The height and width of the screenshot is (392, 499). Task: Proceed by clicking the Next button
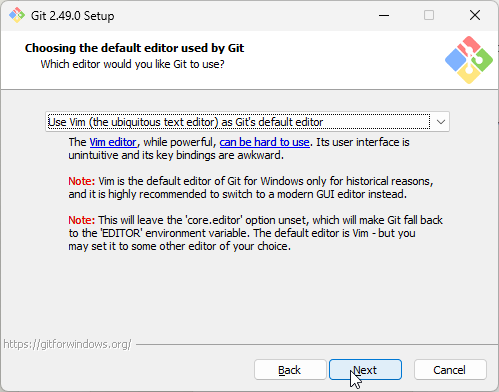[x=365, y=370]
